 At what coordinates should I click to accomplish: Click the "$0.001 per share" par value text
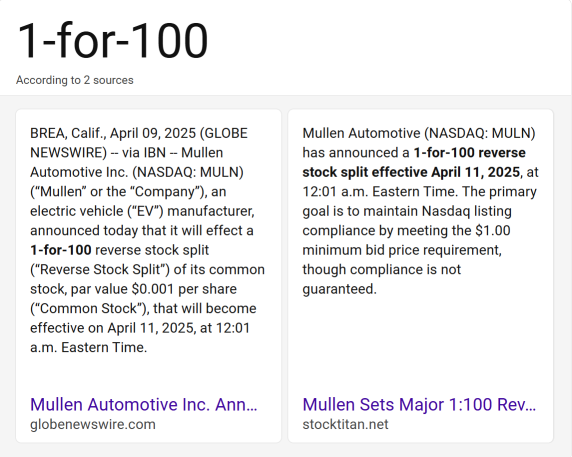[x=184, y=289]
